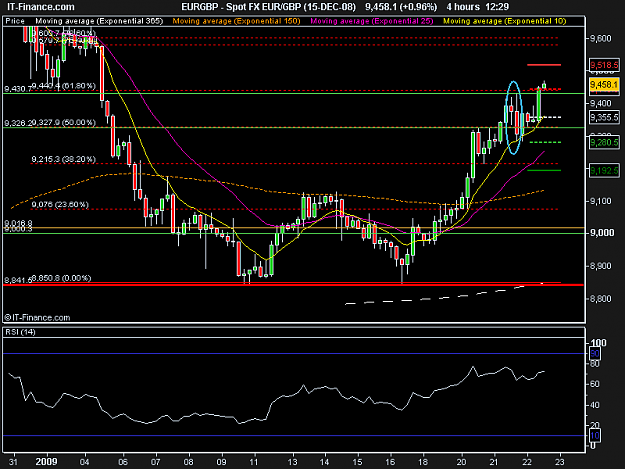Click the 9,430.7 horizontal line label
Viewport: 625px width, 469px height.
coord(18,88)
